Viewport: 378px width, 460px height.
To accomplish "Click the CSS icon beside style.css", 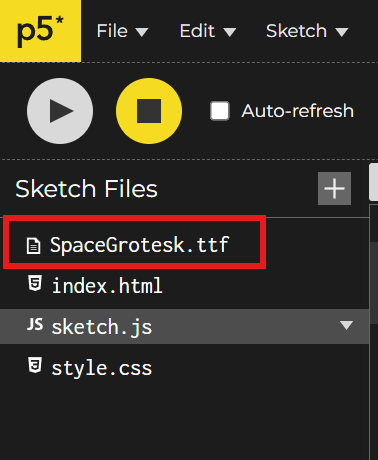I will (35, 365).
